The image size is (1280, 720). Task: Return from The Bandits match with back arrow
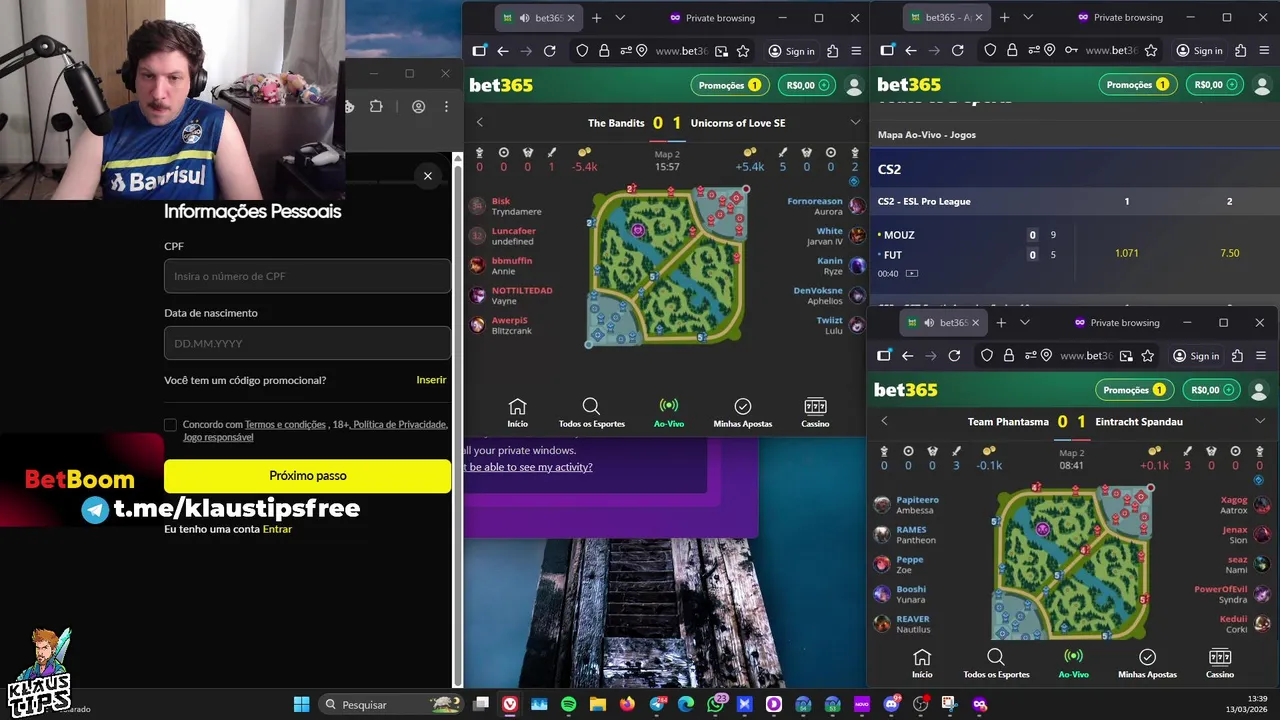click(479, 122)
